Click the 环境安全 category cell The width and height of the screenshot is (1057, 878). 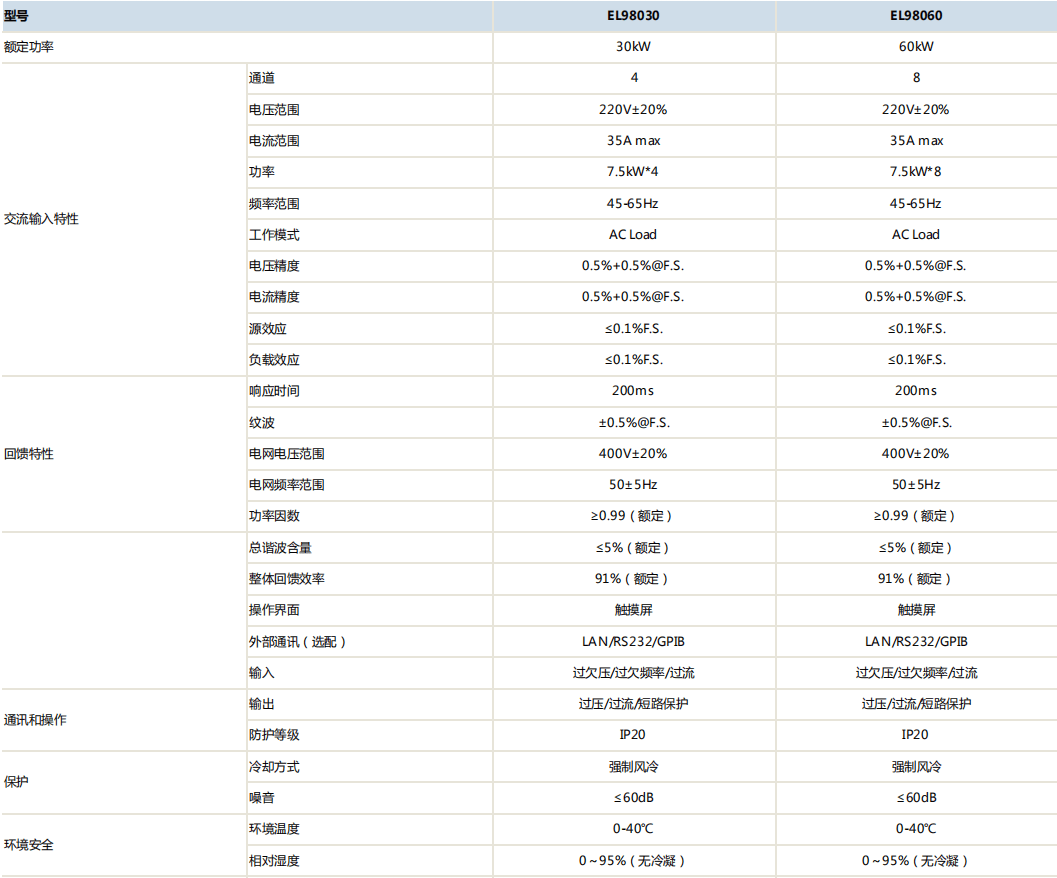coord(29,845)
